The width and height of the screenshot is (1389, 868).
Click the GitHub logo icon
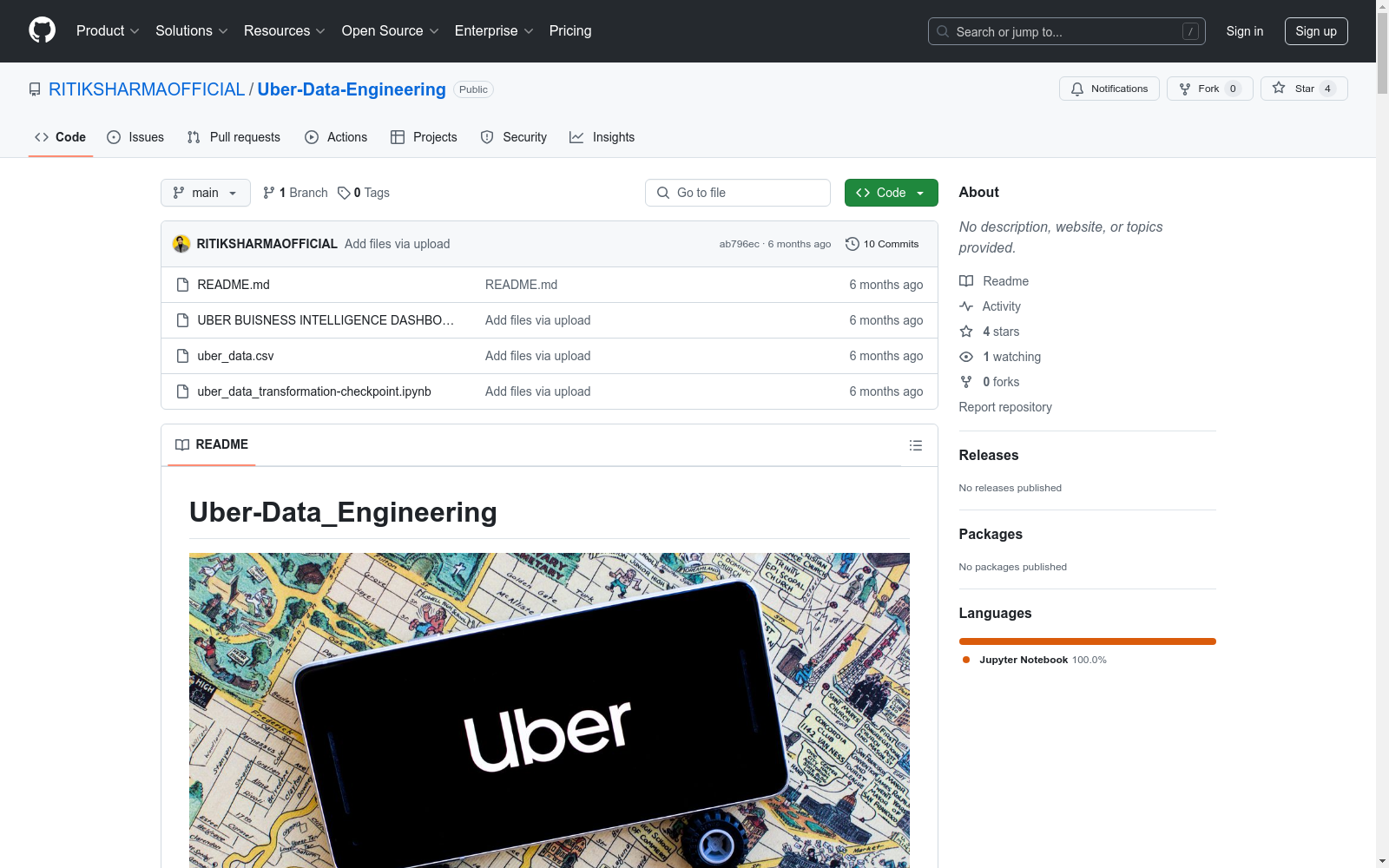coord(42,30)
